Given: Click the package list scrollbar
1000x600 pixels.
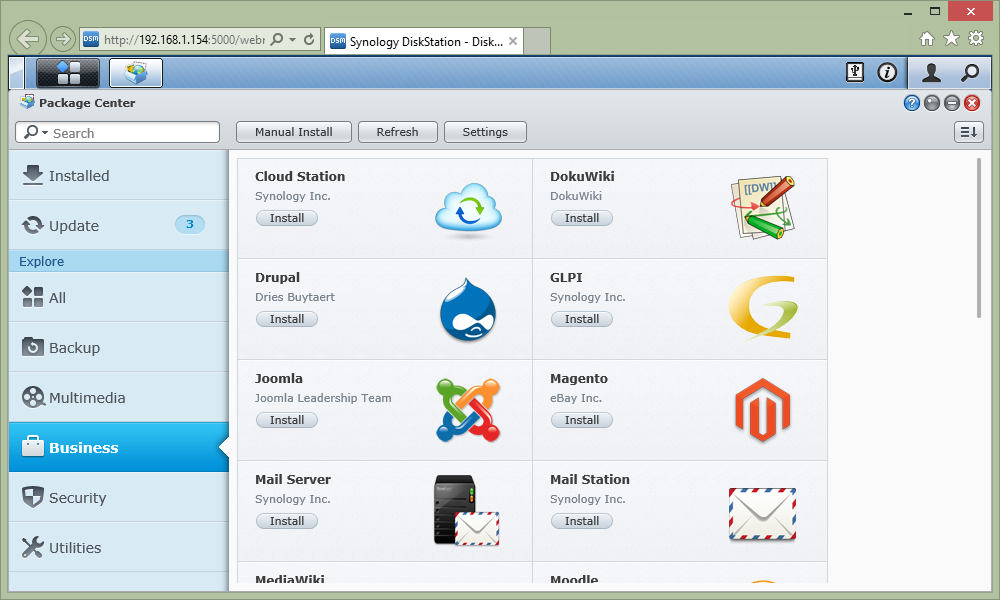Looking at the screenshot, I should pyautogui.click(x=979, y=238).
